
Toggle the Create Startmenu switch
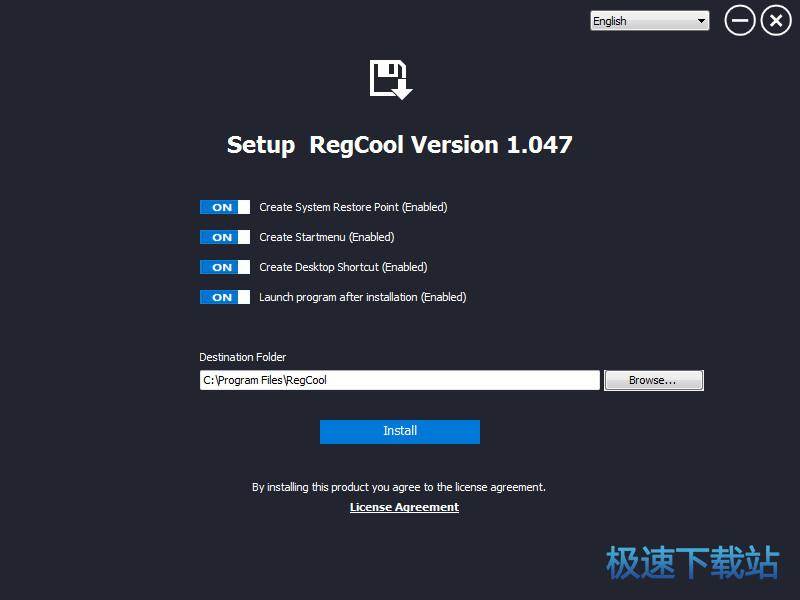coord(225,237)
